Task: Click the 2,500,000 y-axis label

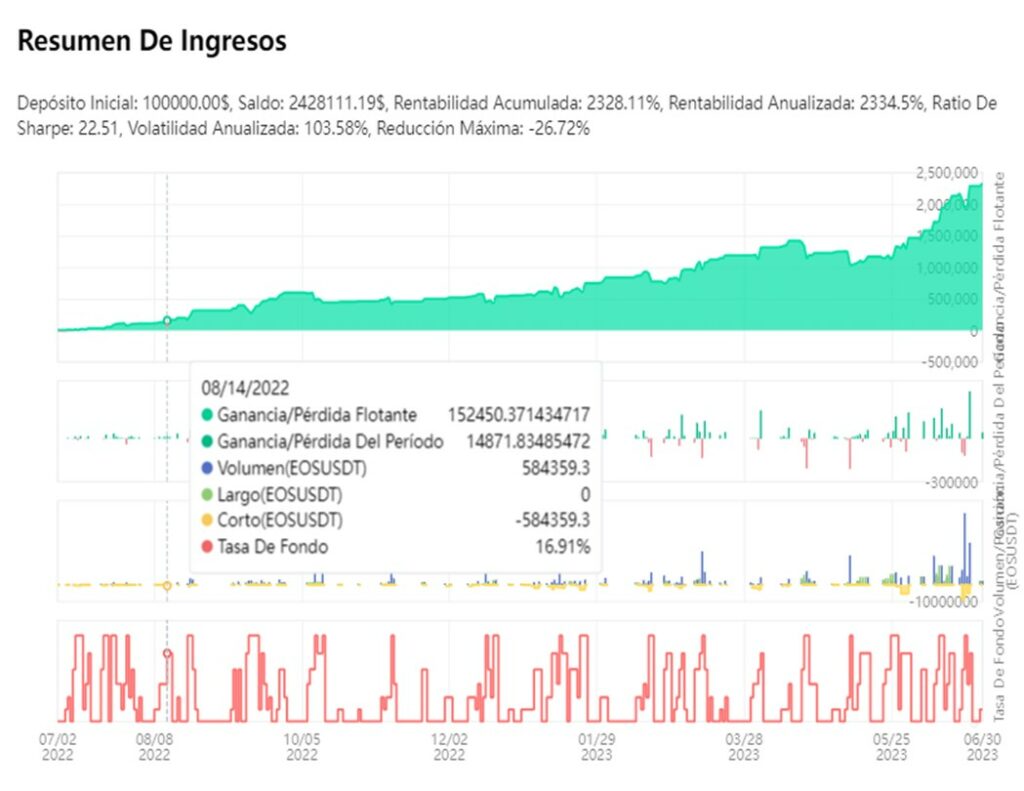Action: 947,174
